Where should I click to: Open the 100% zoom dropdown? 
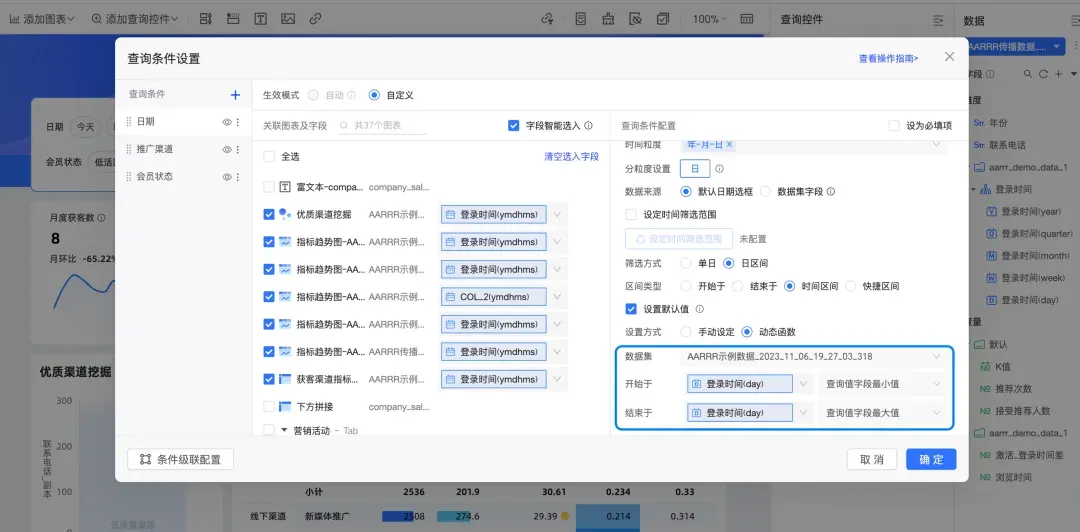tap(709, 19)
